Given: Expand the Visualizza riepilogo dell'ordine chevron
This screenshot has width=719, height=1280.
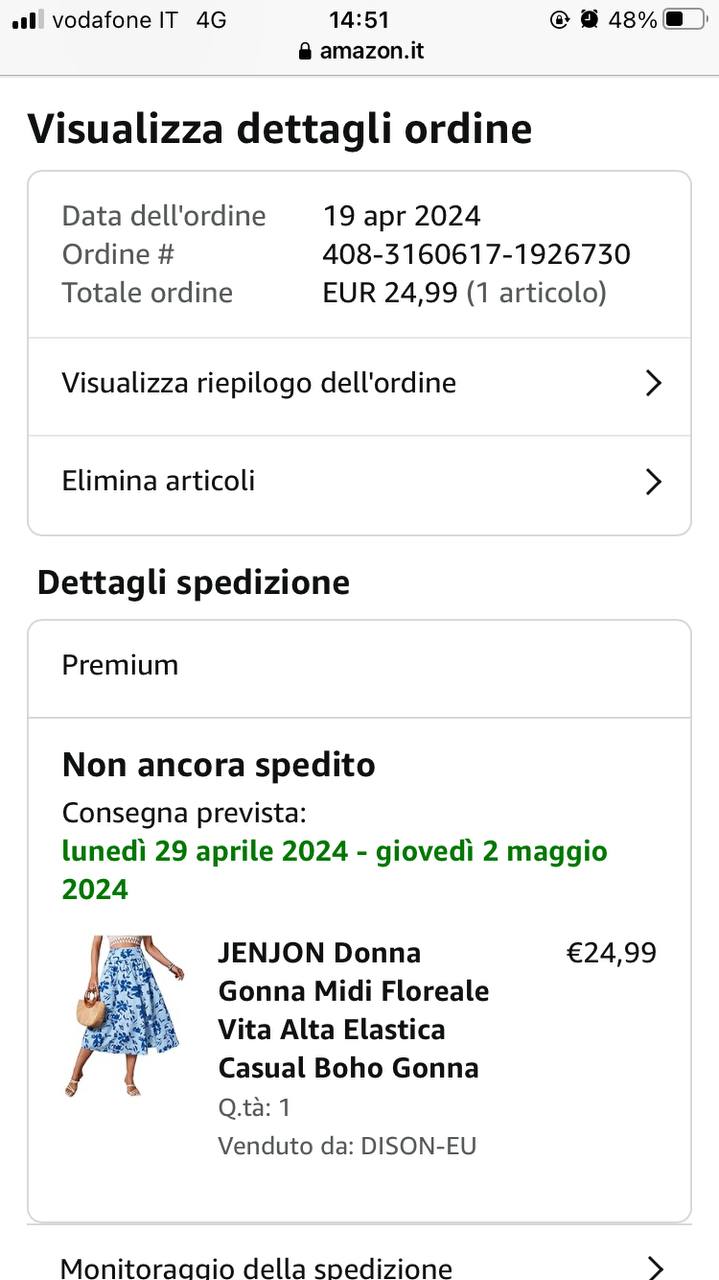Looking at the screenshot, I should click(x=653, y=383).
